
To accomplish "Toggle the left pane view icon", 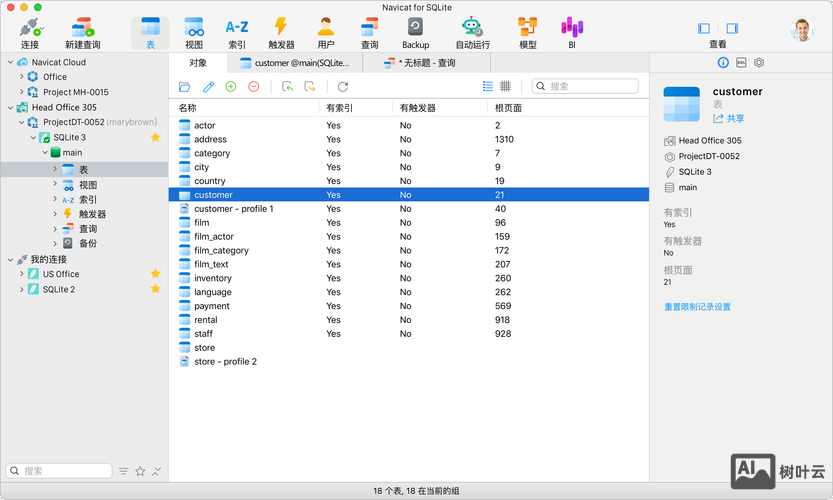I will tap(704, 28).
